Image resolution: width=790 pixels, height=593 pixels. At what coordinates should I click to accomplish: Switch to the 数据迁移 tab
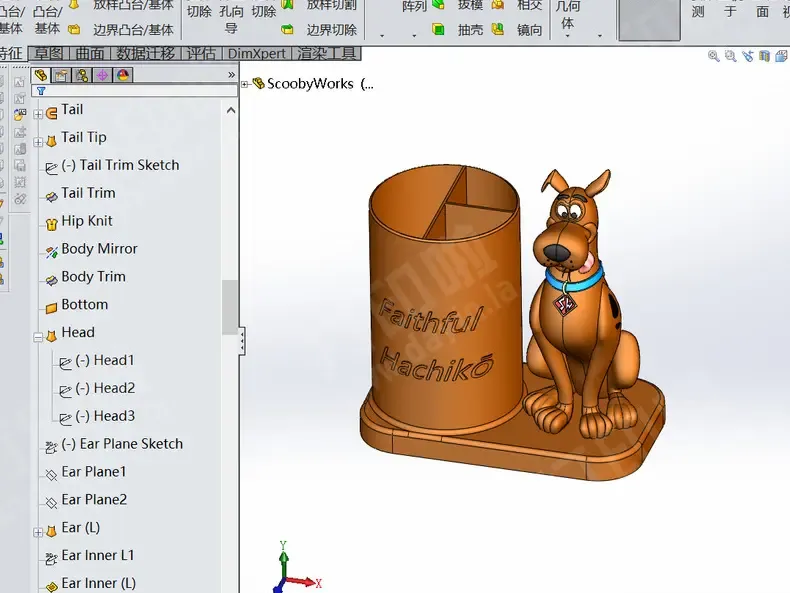(146, 53)
